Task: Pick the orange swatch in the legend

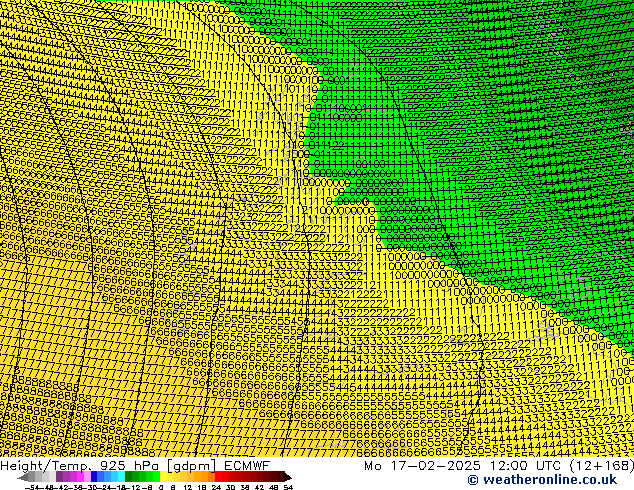Action: point(198,476)
